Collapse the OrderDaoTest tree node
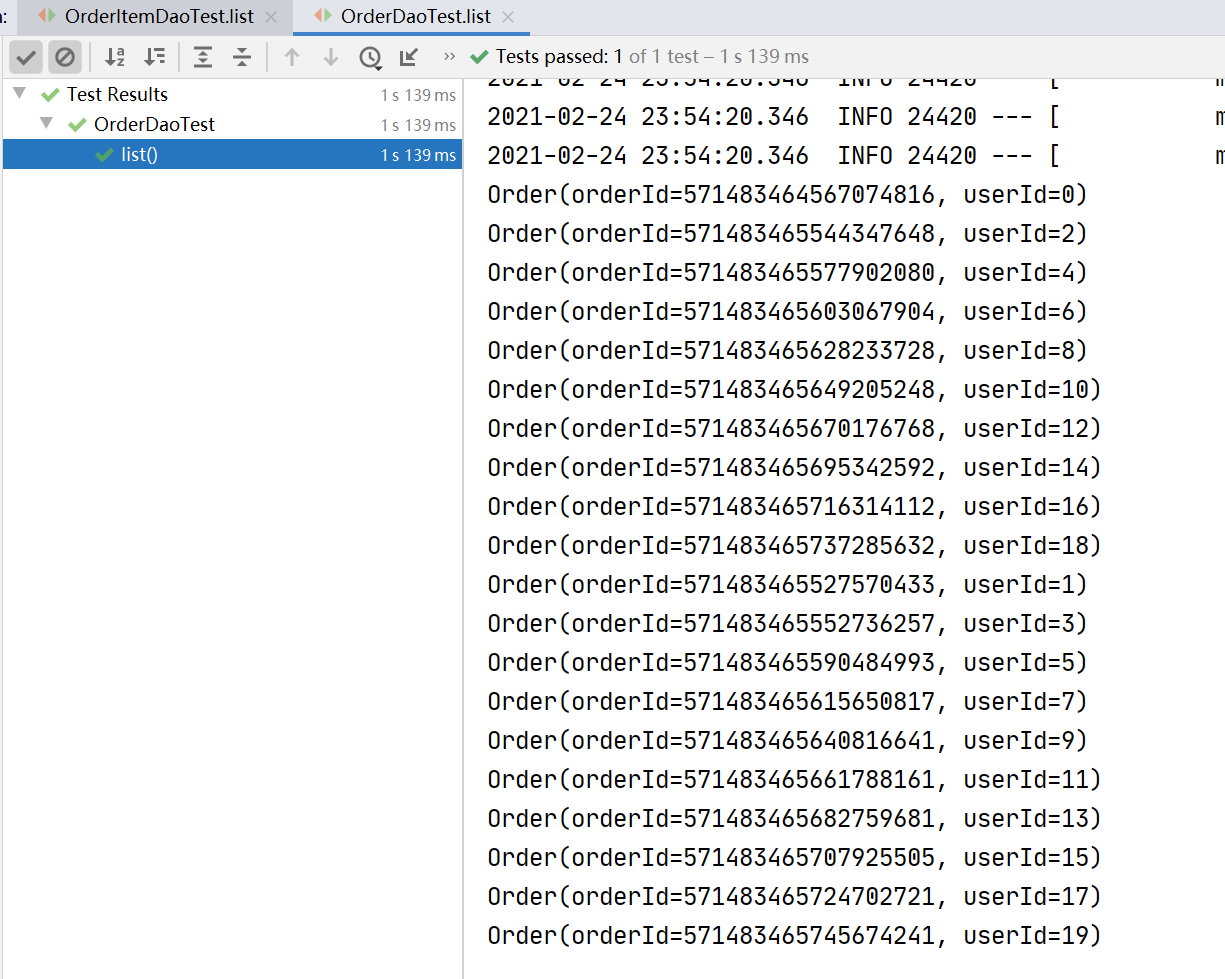The width and height of the screenshot is (1225, 979). (45, 124)
